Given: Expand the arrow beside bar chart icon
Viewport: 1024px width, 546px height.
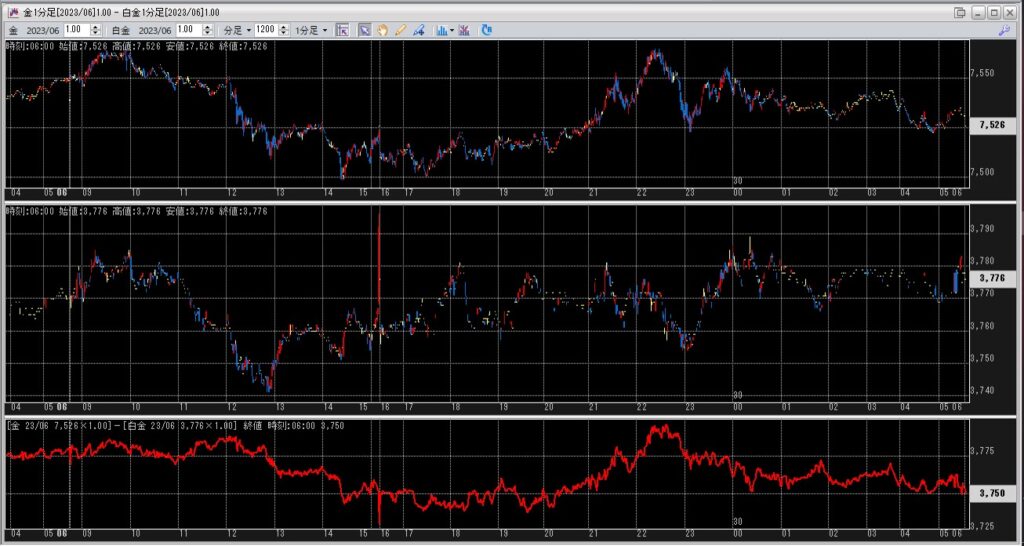Looking at the screenshot, I should [x=452, y=30].
